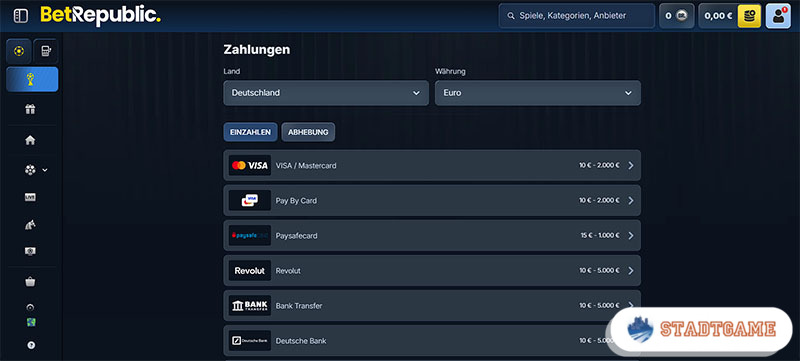Viewport: 800px width, 361px height.
Task: Open LIVE betting icon
Action: [x=31, y=197]
